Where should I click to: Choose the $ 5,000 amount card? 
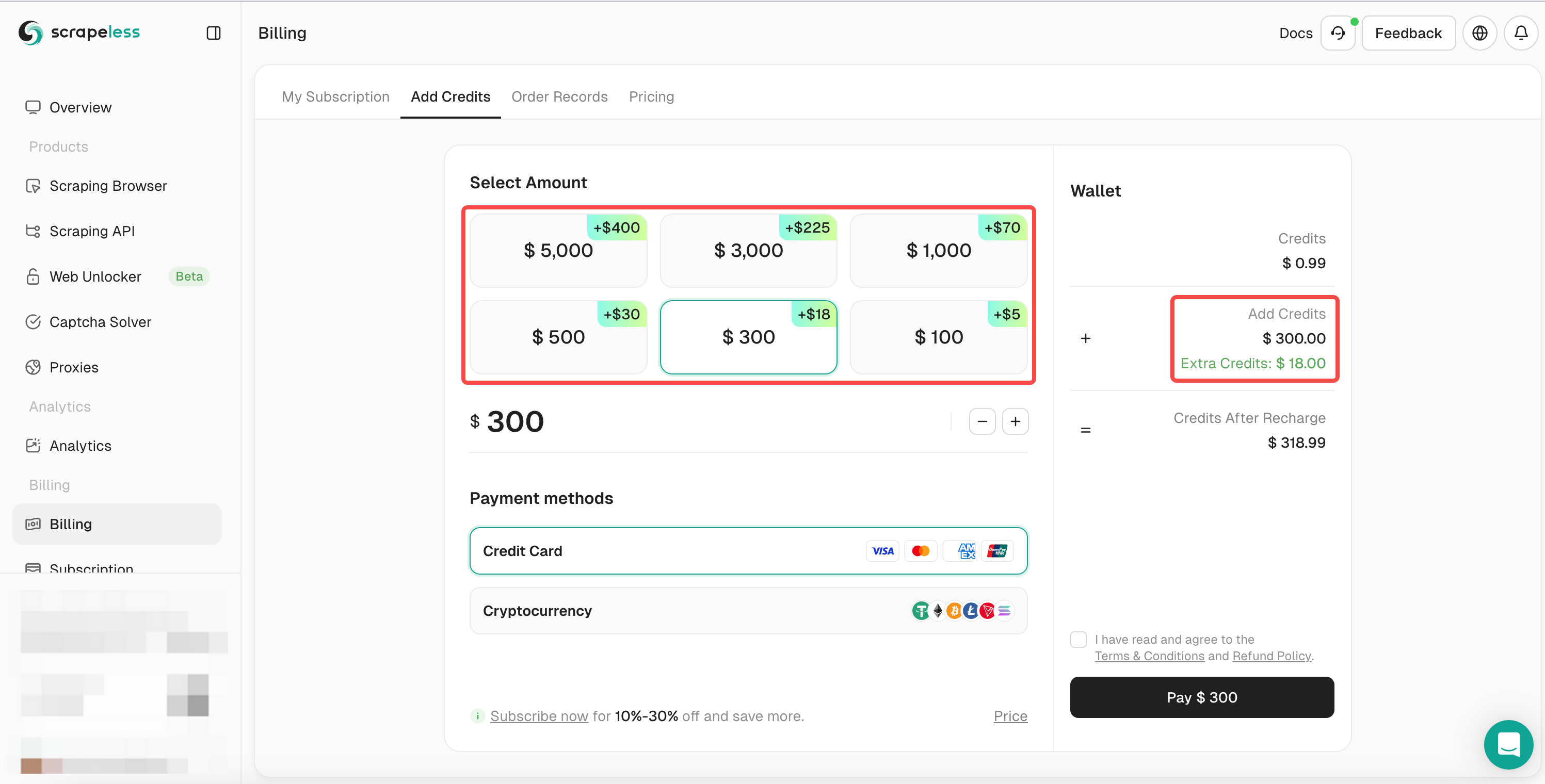tap(558, 251)
